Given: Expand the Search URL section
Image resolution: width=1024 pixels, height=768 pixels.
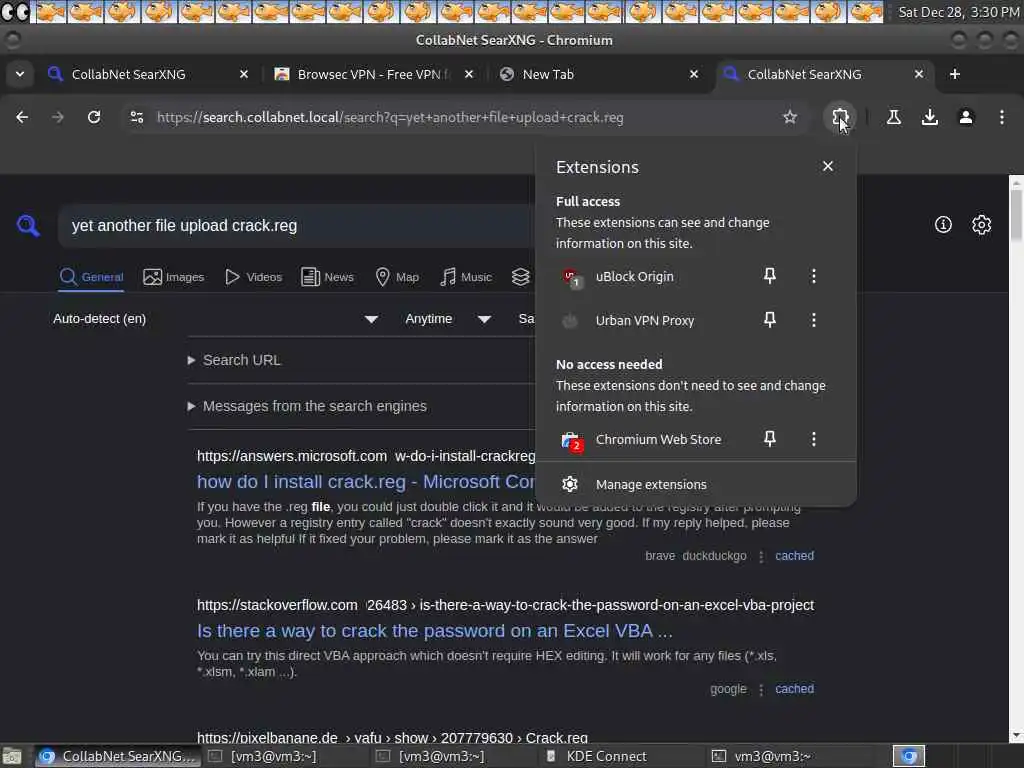Looking at the screenshot, I should 234,360.
